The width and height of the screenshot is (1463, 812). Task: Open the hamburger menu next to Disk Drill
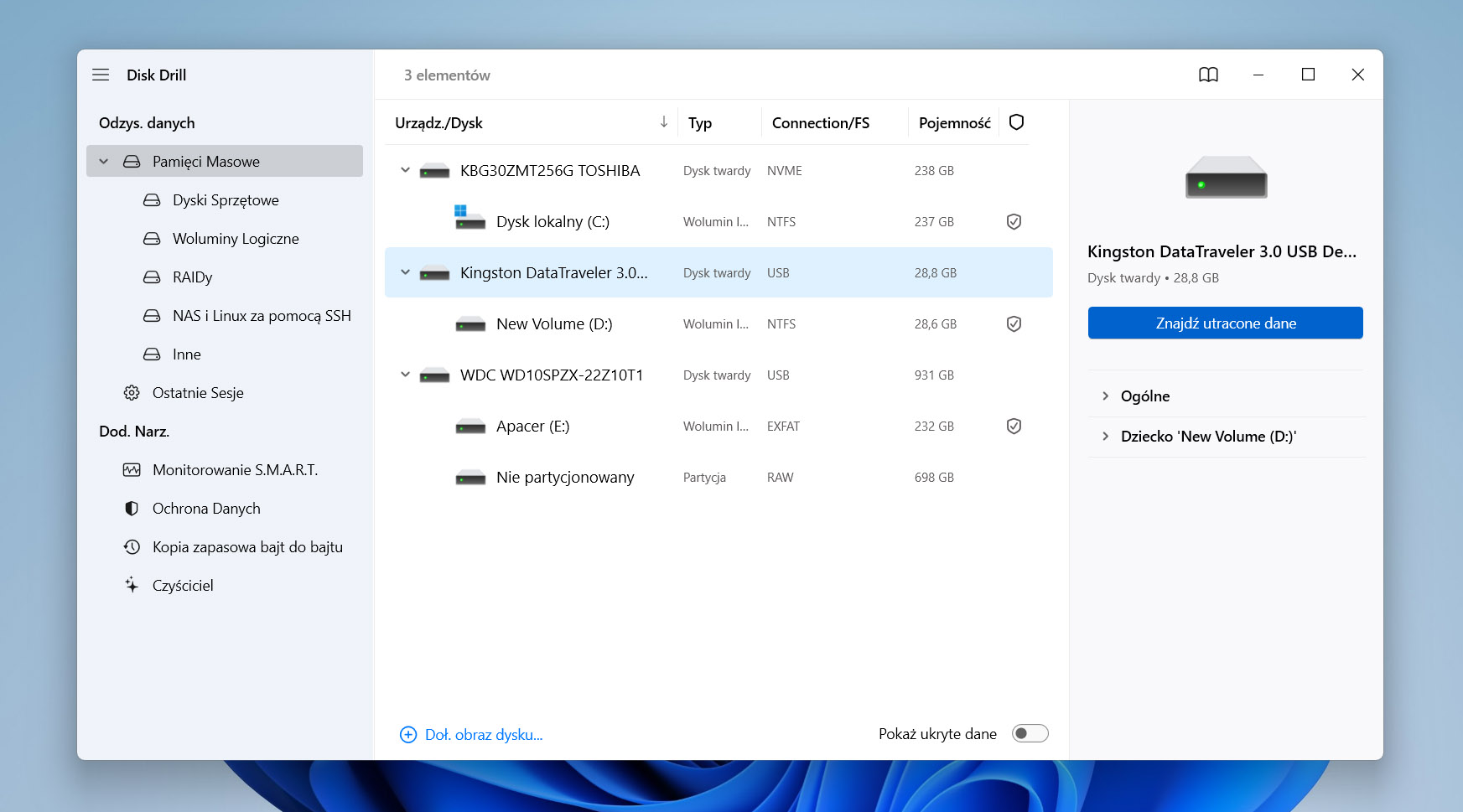(101, 75)
